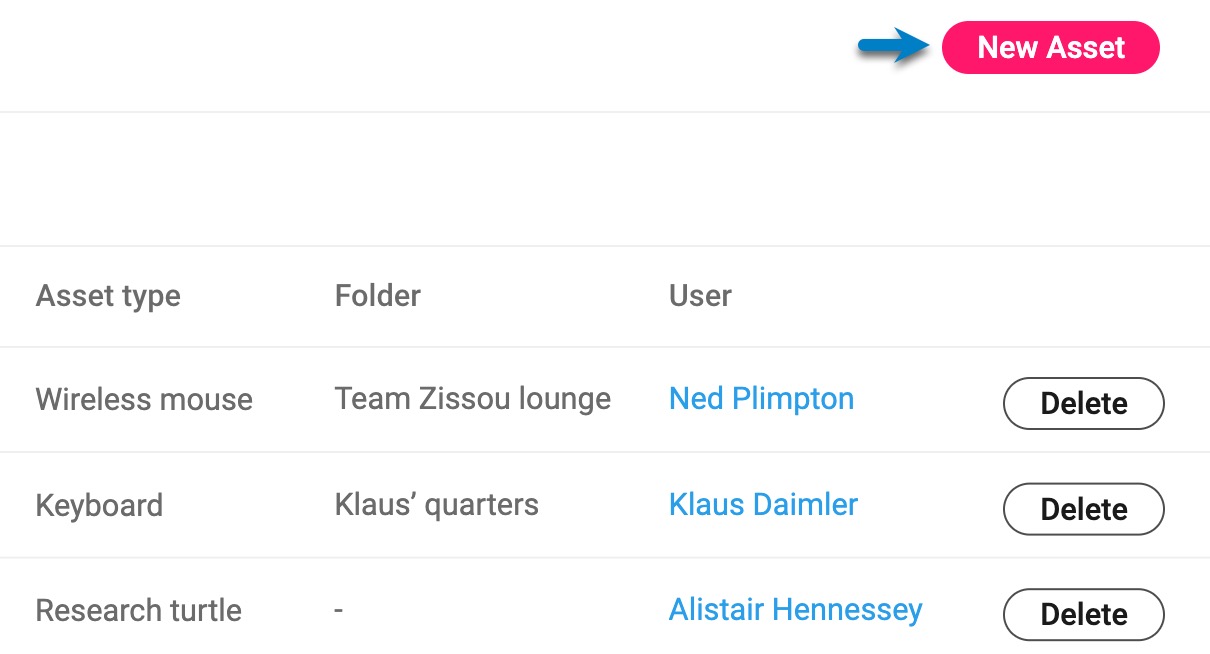Delete the Research turtle asset
Viewport: 1210px width, 654px height.
1083,614
